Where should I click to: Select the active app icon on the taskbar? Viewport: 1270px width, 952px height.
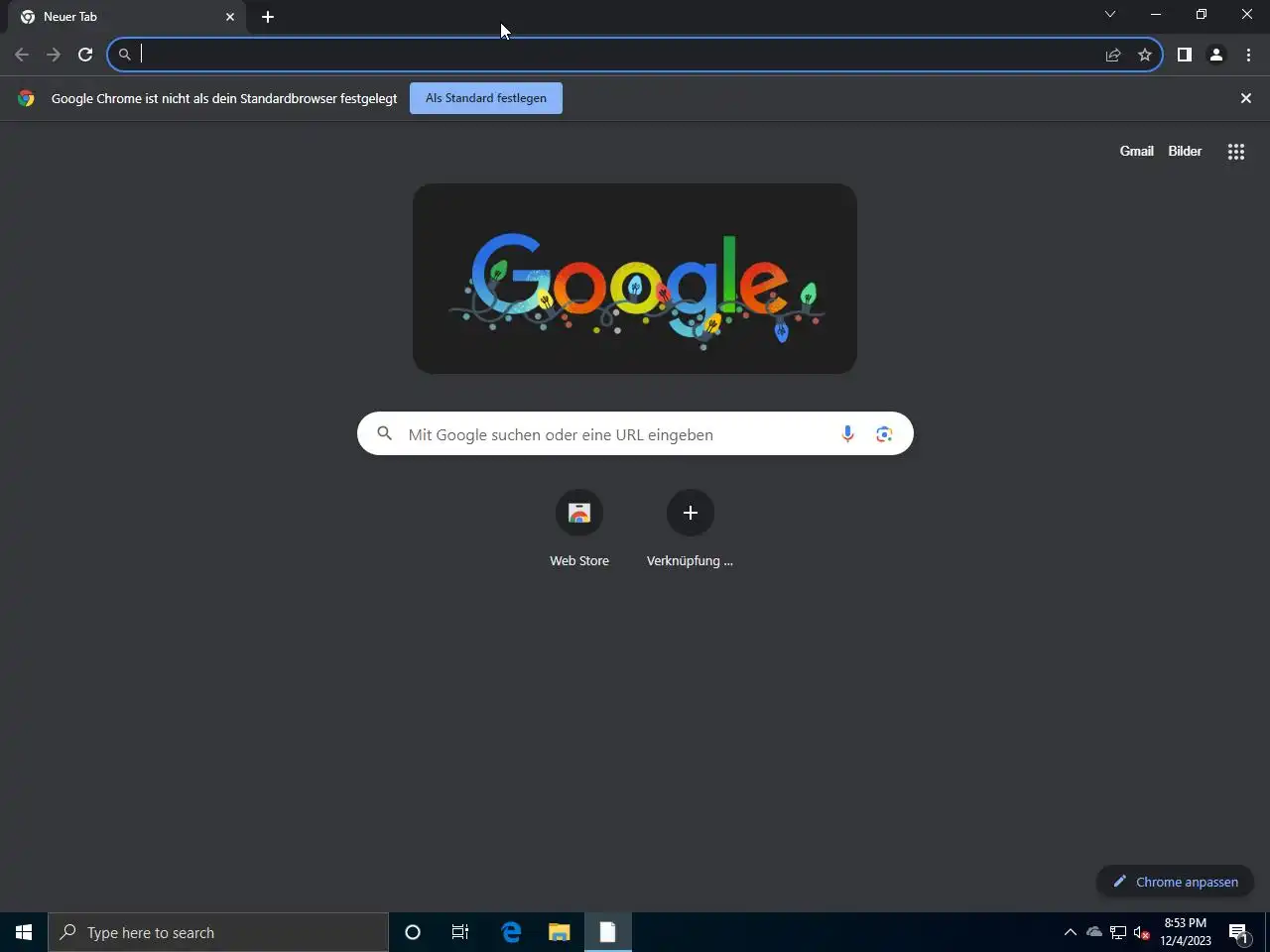tap(607, 932)
